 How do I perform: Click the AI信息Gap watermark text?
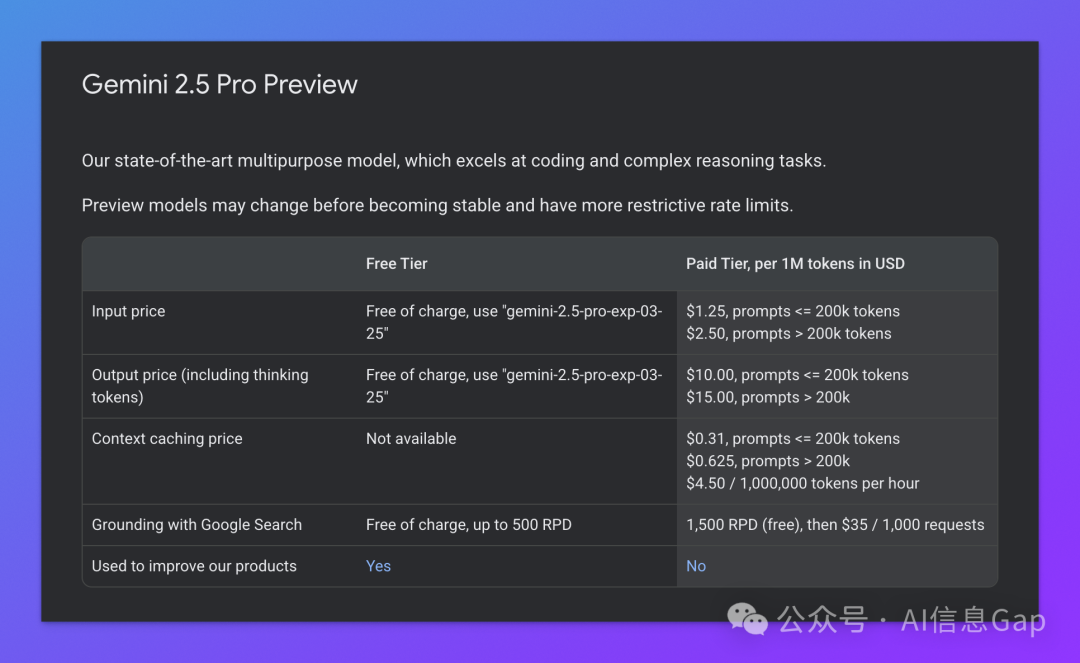click(x=973, y=620)
